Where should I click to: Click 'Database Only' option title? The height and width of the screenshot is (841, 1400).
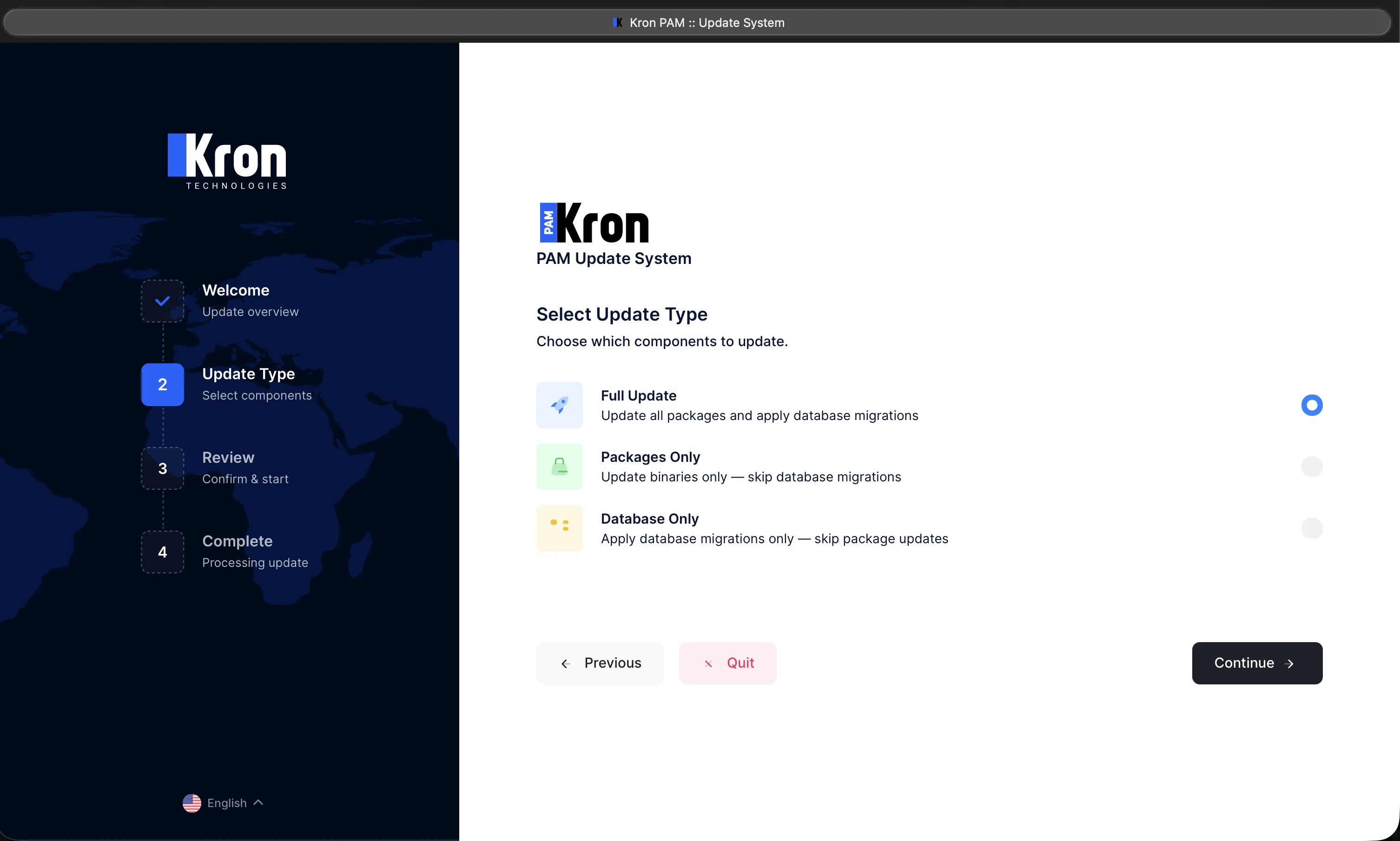[x=649, y=519]
